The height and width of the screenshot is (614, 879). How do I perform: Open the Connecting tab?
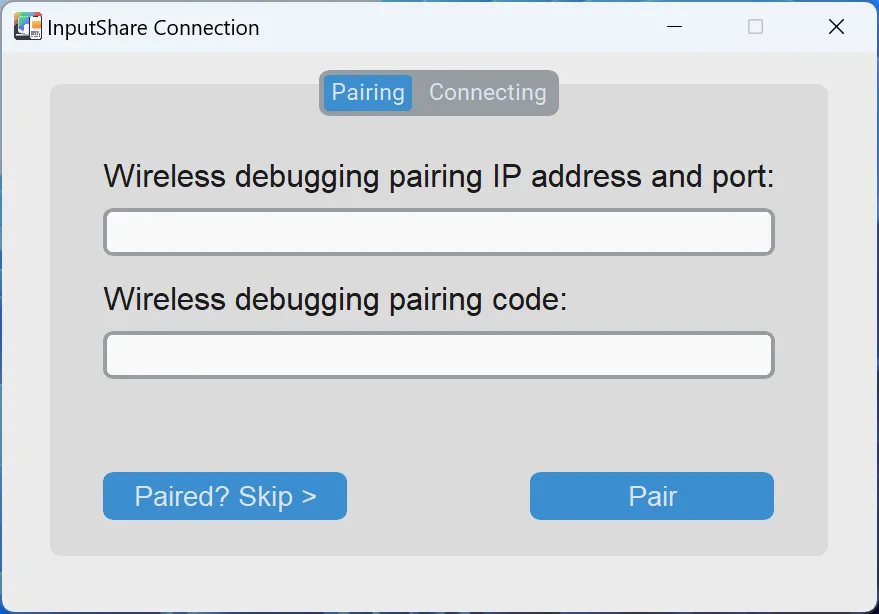pyautogui.click(x=487, y=93)
